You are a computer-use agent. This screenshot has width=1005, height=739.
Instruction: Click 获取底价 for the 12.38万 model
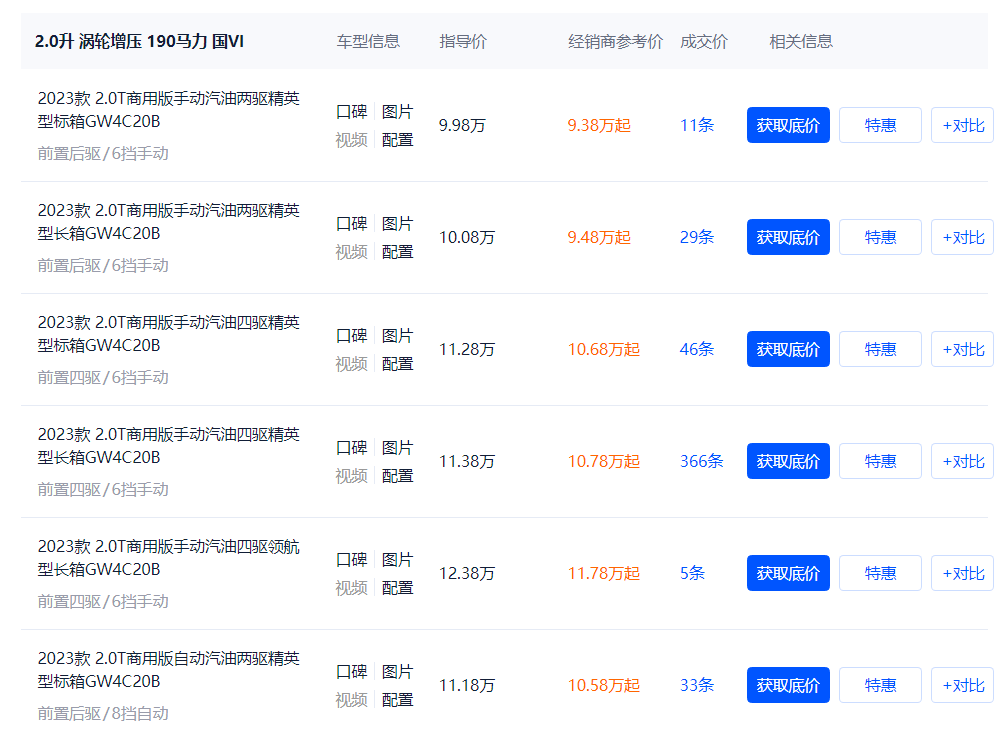point(788,573)
